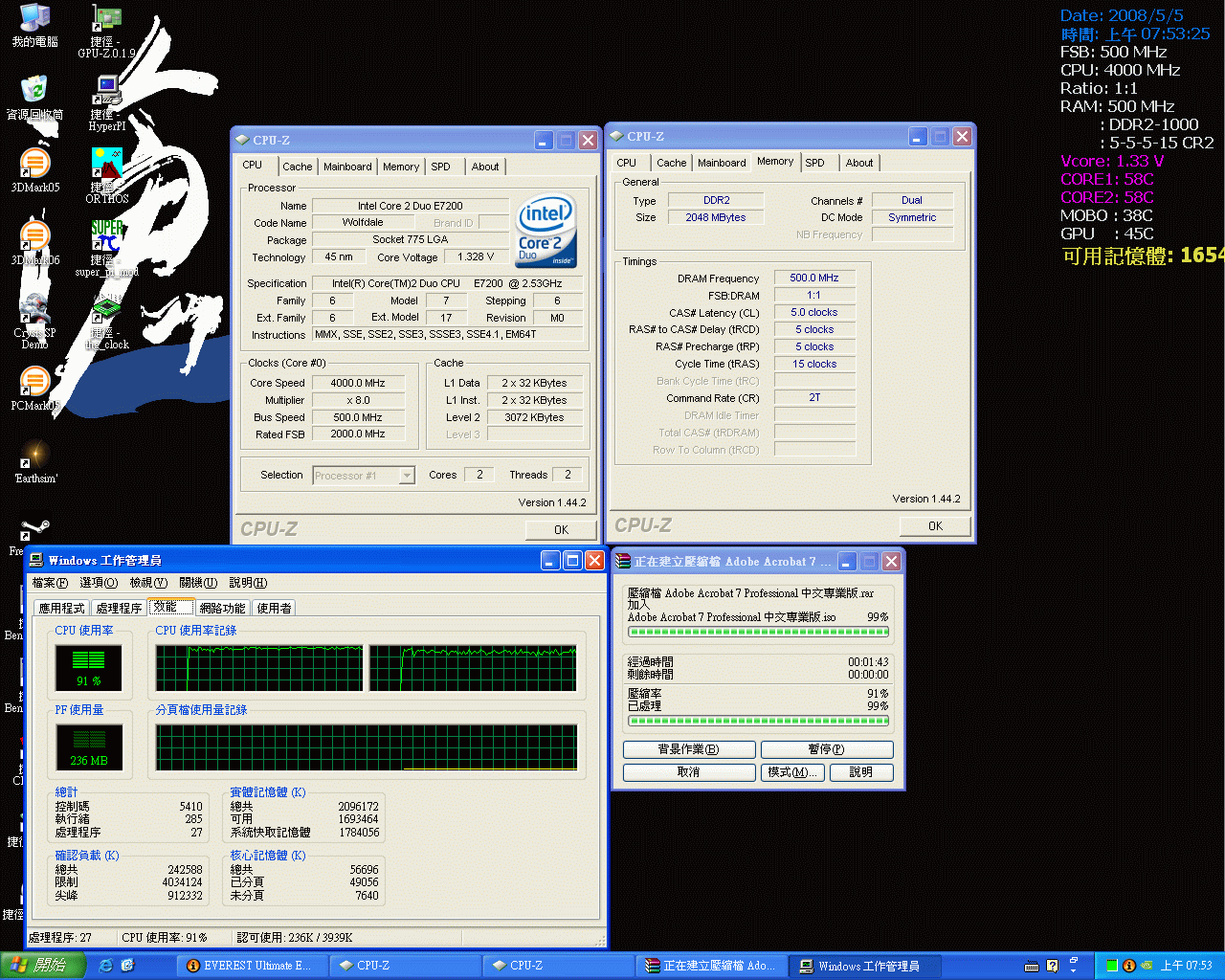
Task: Click the Channels # Dual value
Action: pyautogui.click(x=912, y=200)
